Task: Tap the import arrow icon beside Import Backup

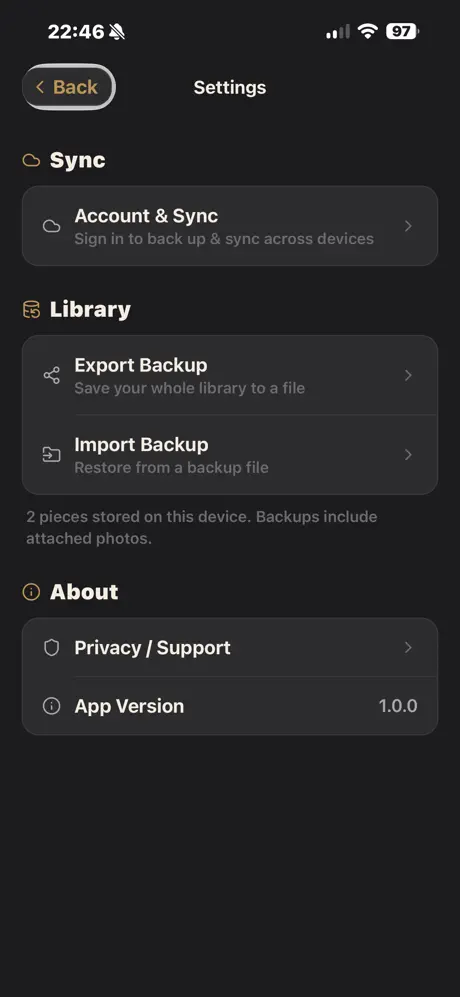Action: point(52,455)
